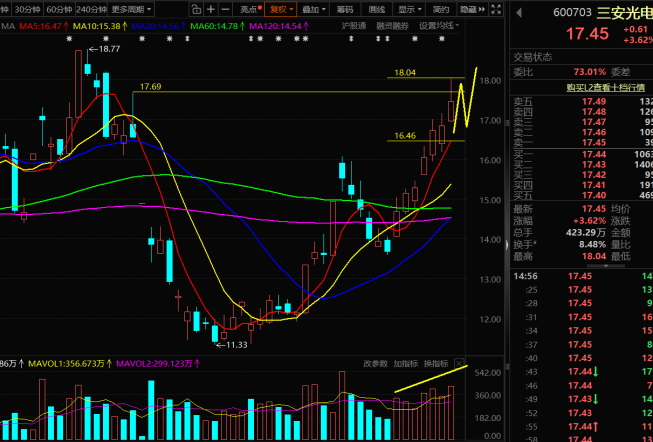Image resolution: width=653 pixels, height=442 pixels.
Task: Click 改参数 in volume pane
Action: (375, 363)
